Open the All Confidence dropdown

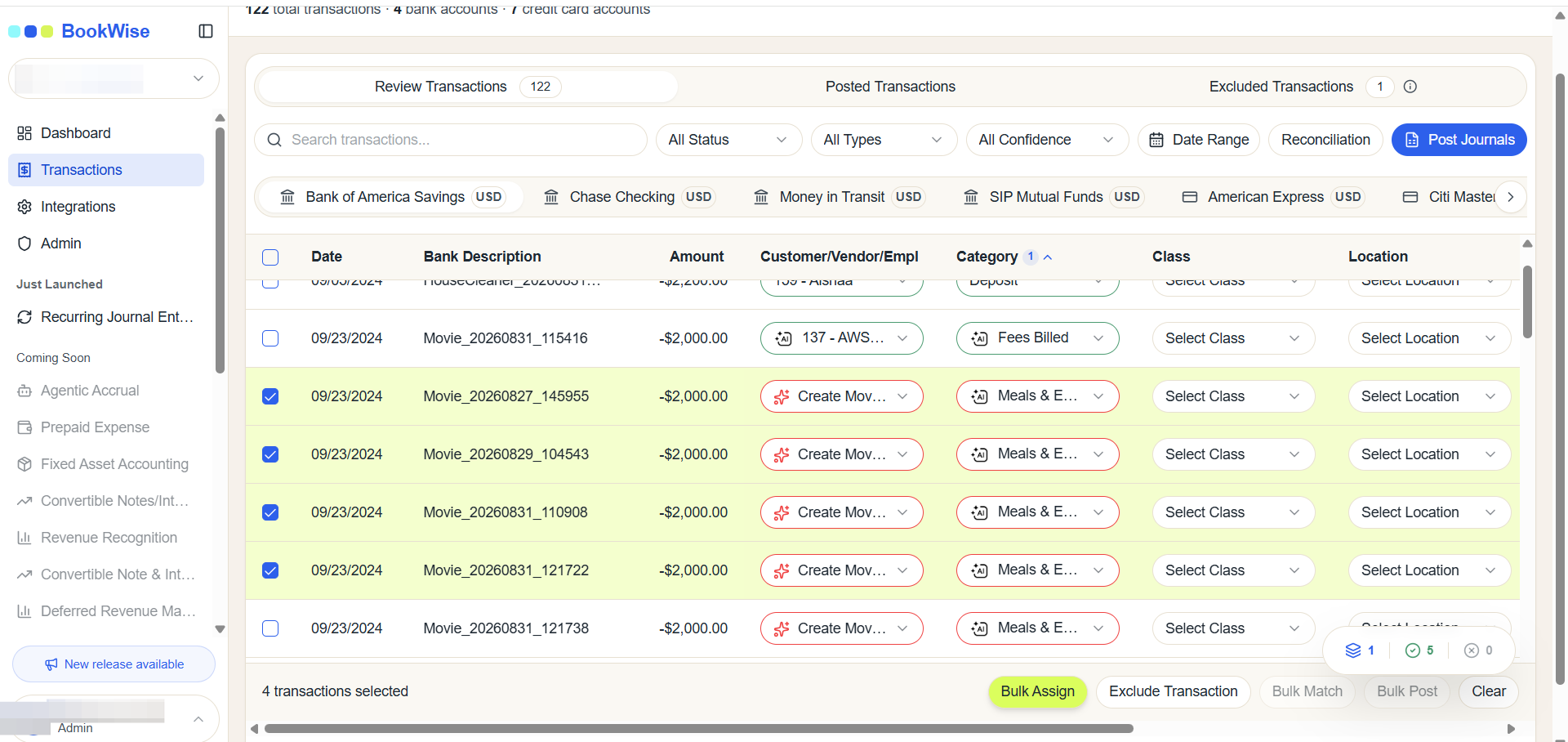[x=1047, y=140]
